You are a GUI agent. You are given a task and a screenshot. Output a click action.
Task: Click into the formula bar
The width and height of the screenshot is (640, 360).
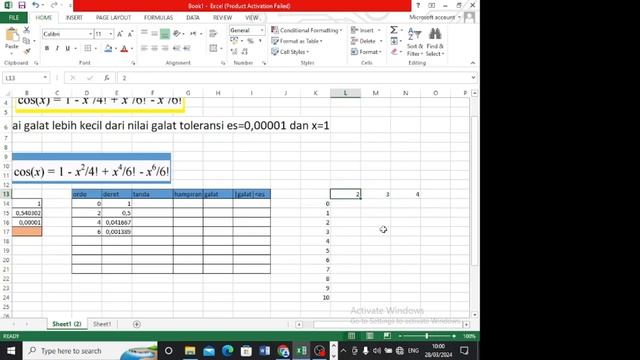[293, 78]
